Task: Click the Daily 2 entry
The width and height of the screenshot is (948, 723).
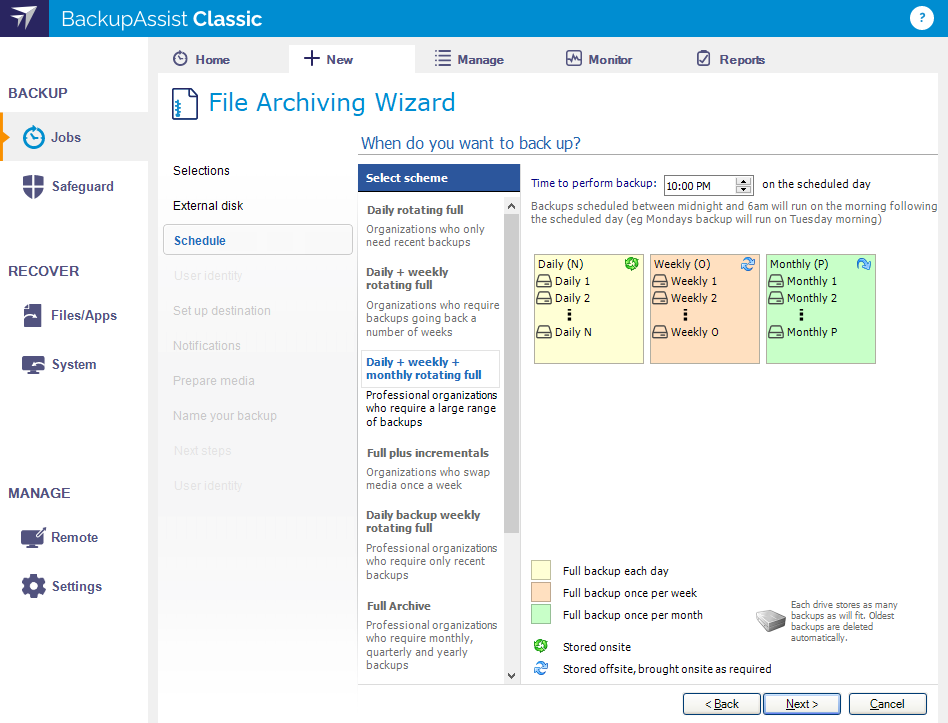Action: click(x=563, y=298)
